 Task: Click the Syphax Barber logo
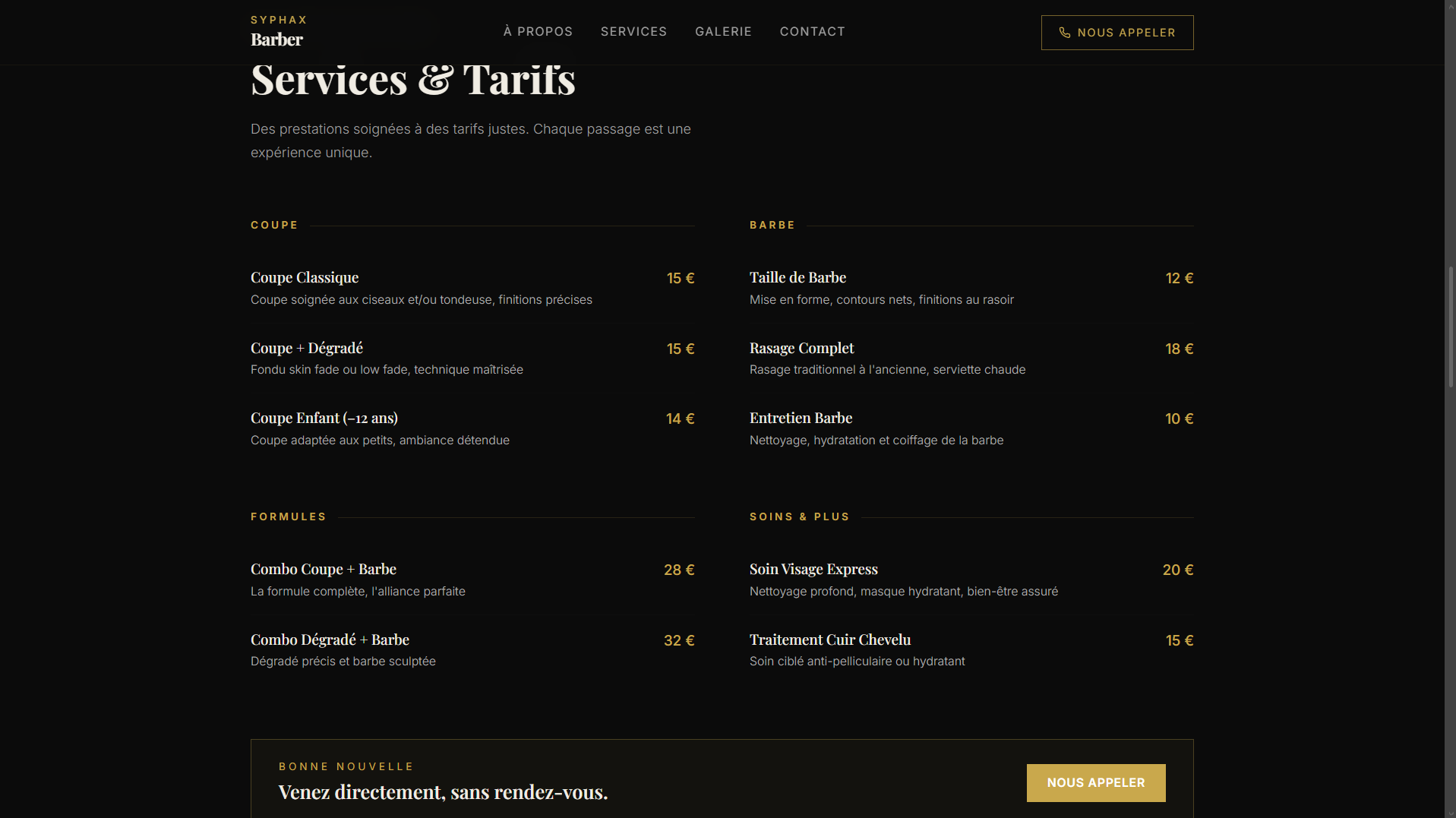pyautogui.click(x=279, y=31)
